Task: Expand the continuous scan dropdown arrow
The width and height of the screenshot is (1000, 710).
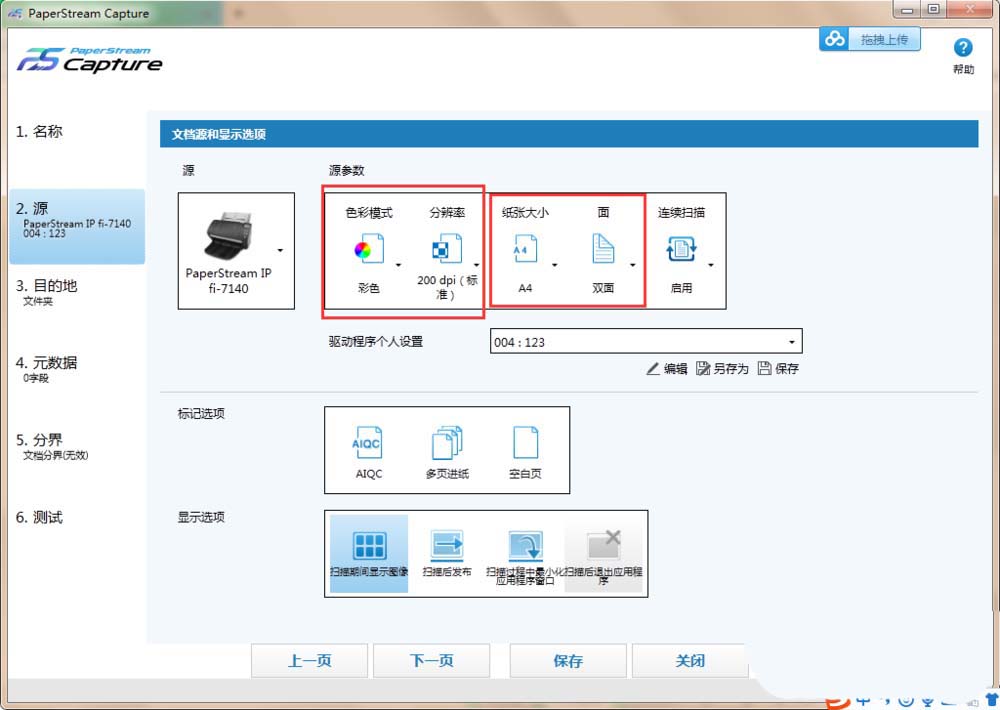Action: (x=710, y=265)
